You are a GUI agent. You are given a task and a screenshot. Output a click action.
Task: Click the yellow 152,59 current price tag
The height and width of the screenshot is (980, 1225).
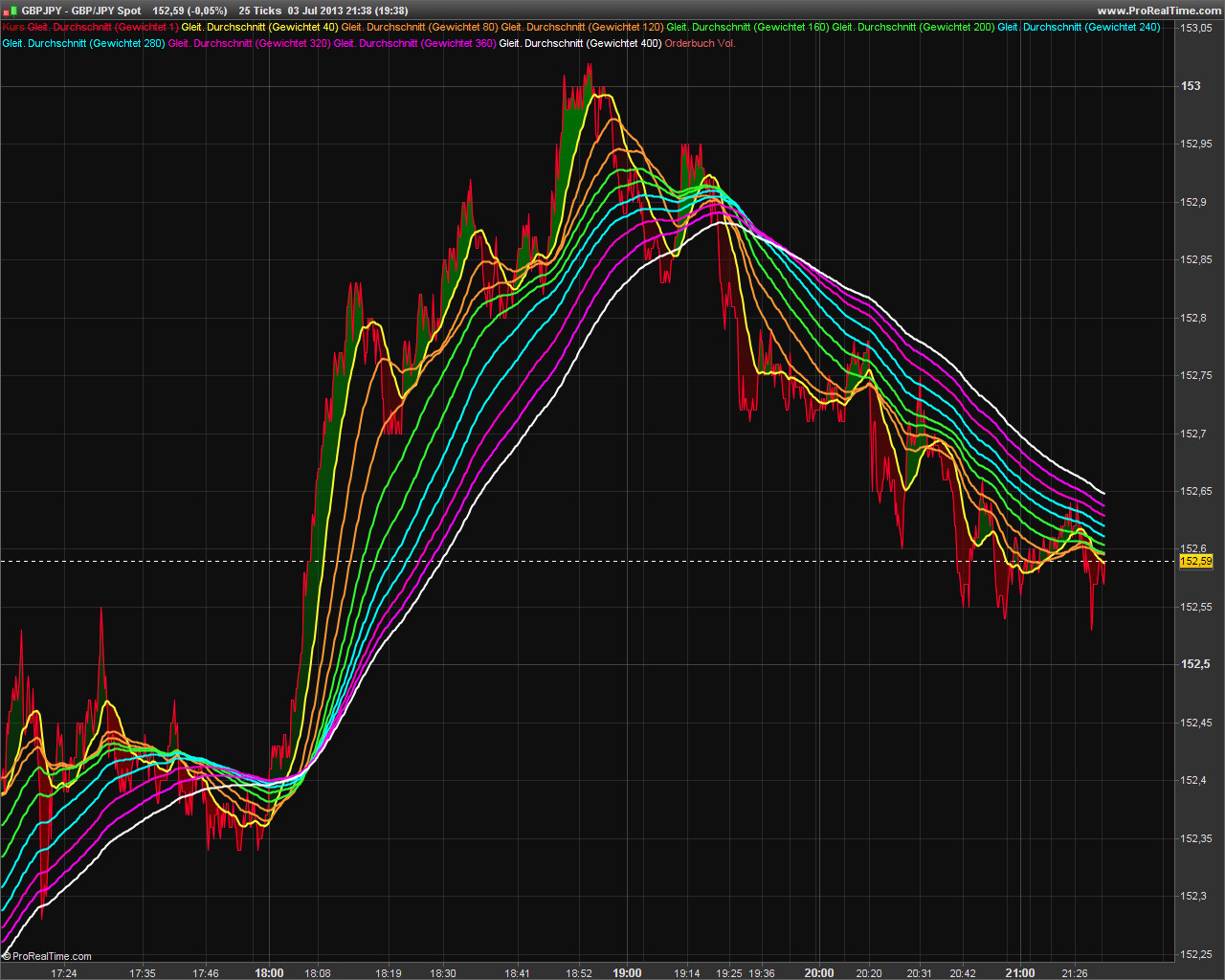coord(1196,561)
